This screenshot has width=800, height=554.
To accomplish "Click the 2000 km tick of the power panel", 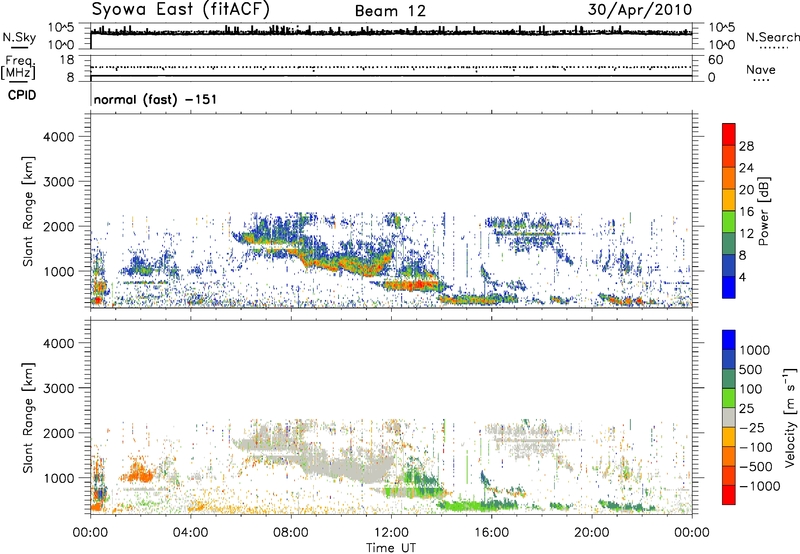I will [x=59, y=226].
